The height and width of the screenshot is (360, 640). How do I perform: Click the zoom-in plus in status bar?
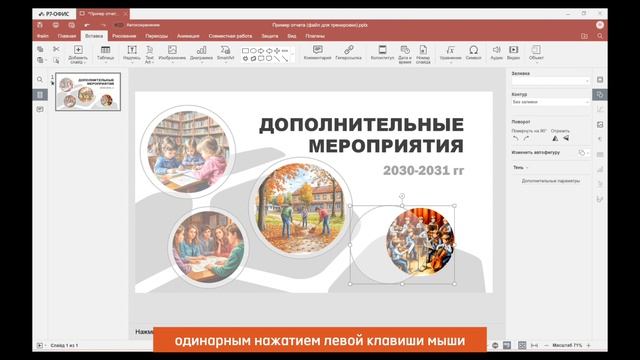(x=589, y=345)
